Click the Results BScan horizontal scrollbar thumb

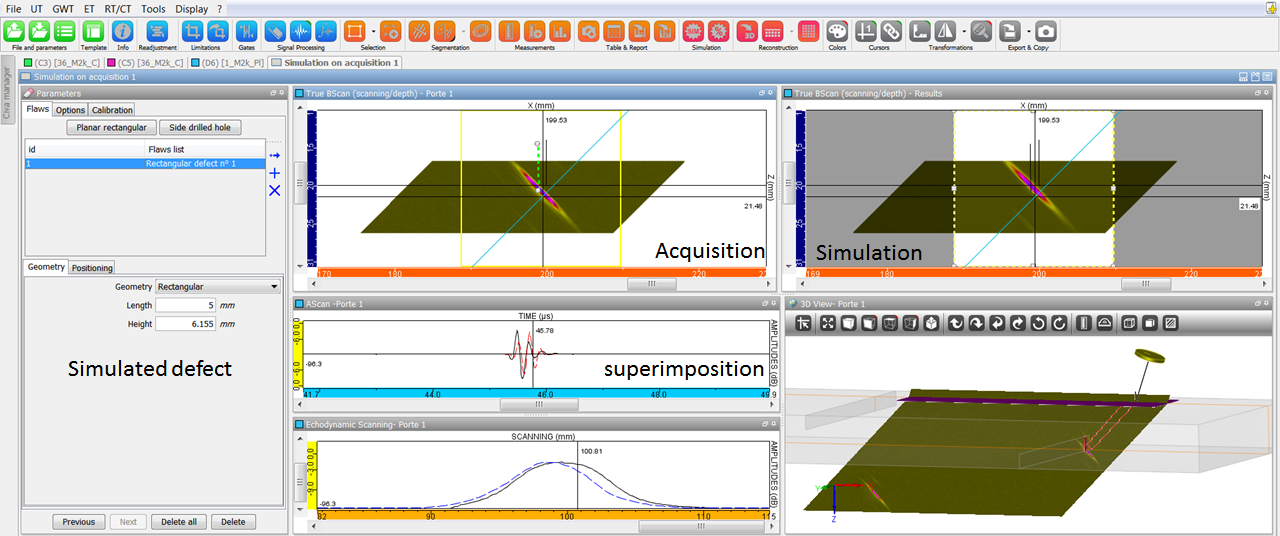click(1145, 283)
